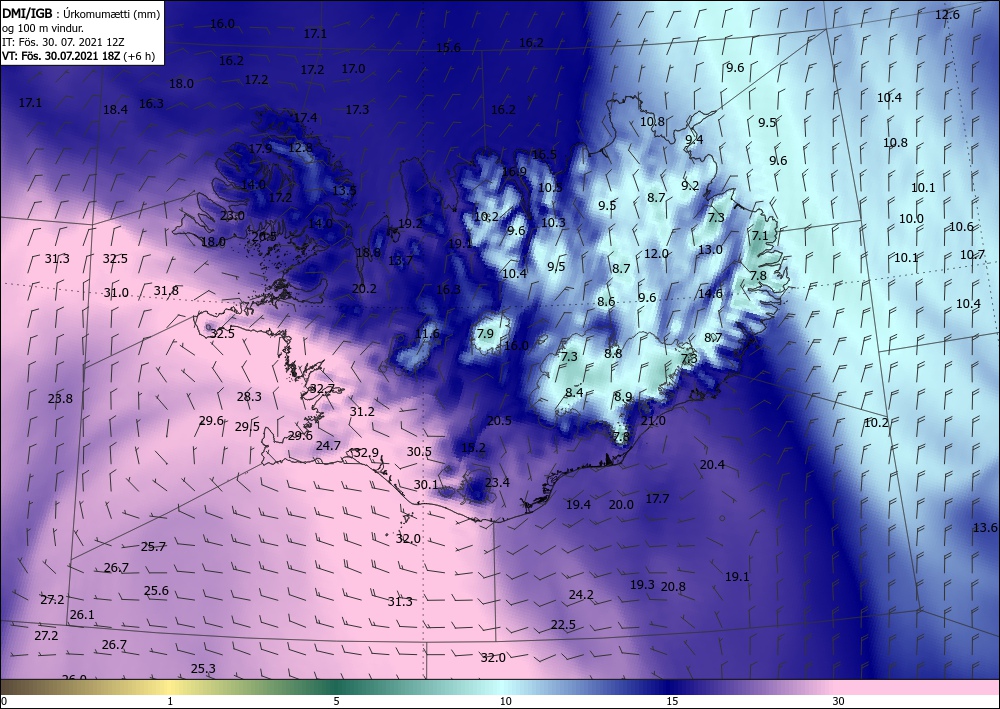This screenshot has height=709, width=1000.
Task: Click the 30.1 value on the map
Action: pos(426,485)
